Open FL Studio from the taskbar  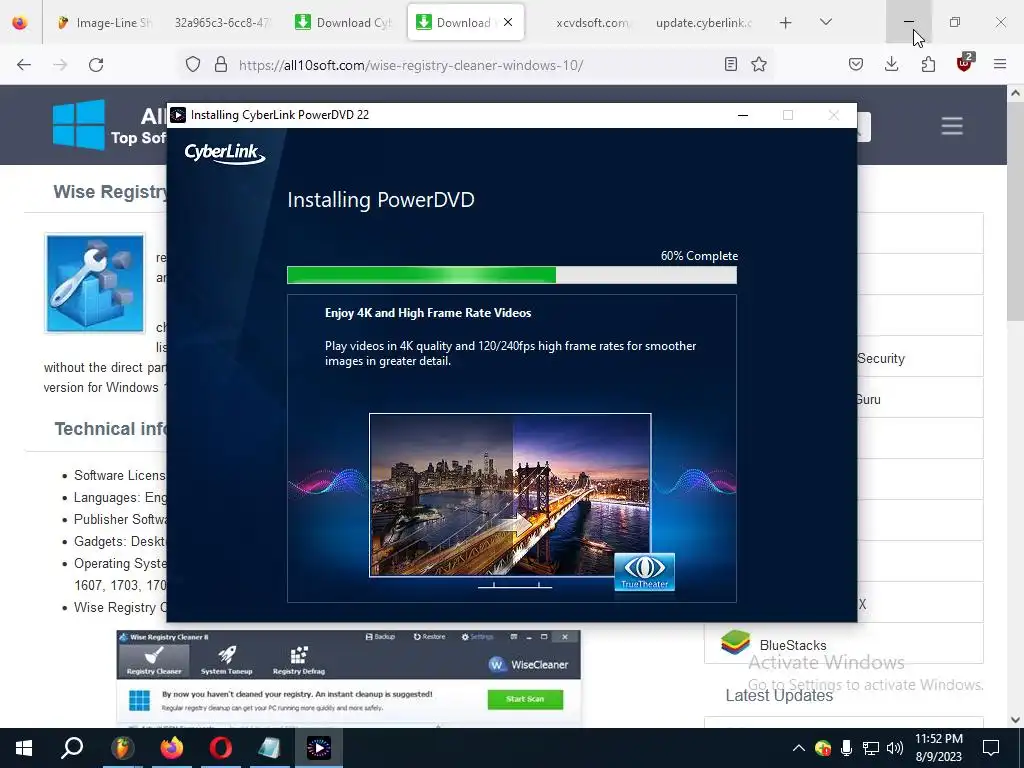[x=122, y=748]
